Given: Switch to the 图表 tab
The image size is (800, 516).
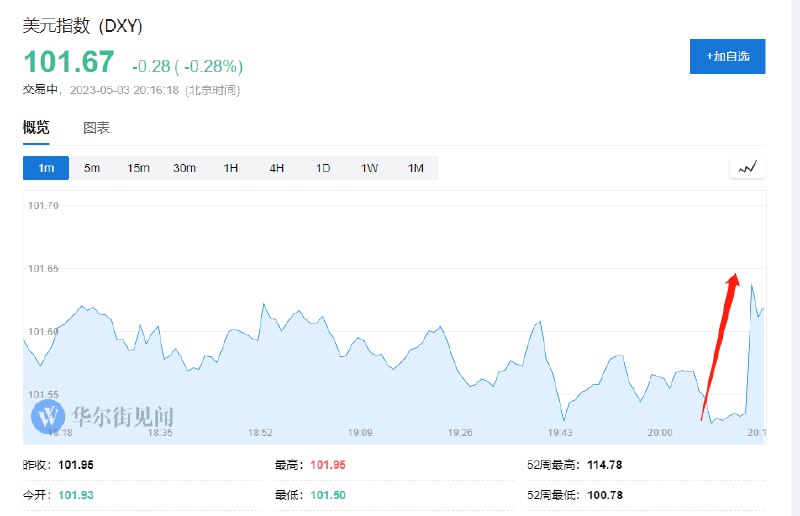Looking at the screenshot, I should (96, 128).
